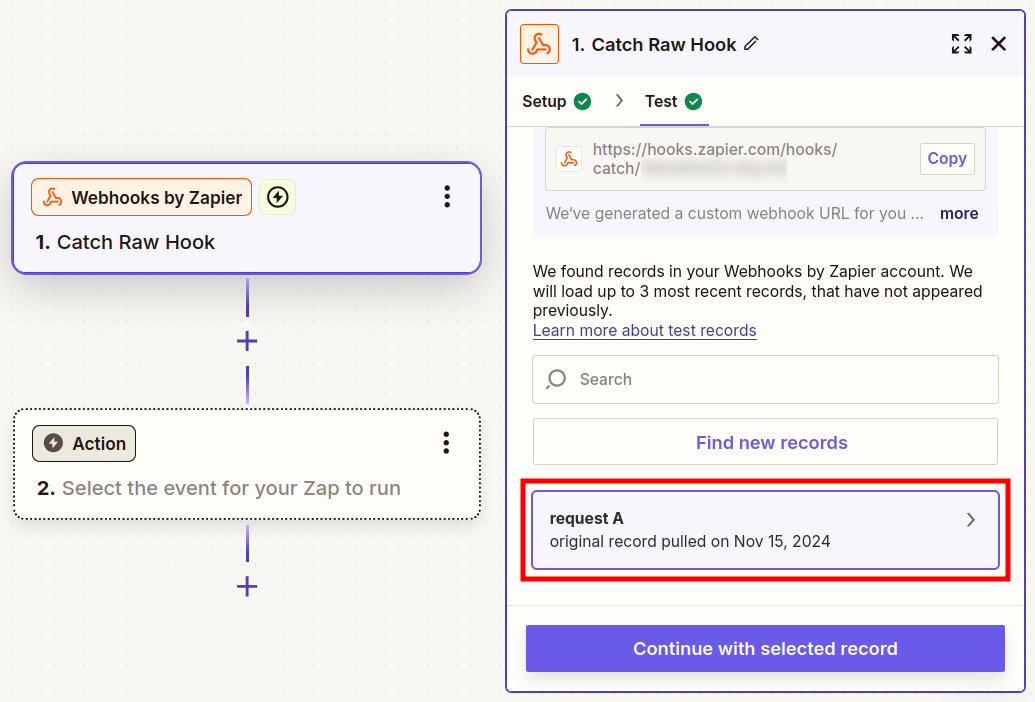Click the Search records field
This screenshot has height=702, width=1035.
[x=765, y=380]
